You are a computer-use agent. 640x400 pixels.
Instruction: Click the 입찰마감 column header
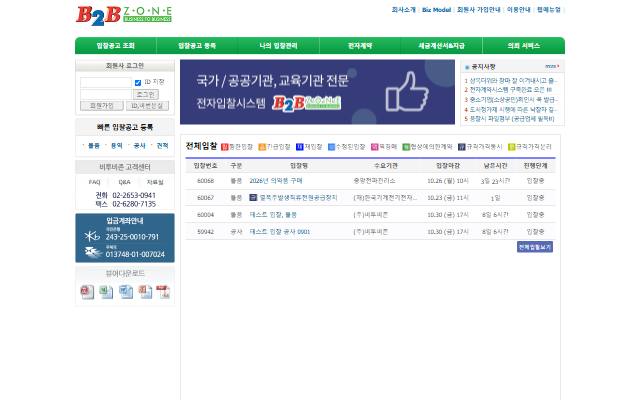pos(448,166)
